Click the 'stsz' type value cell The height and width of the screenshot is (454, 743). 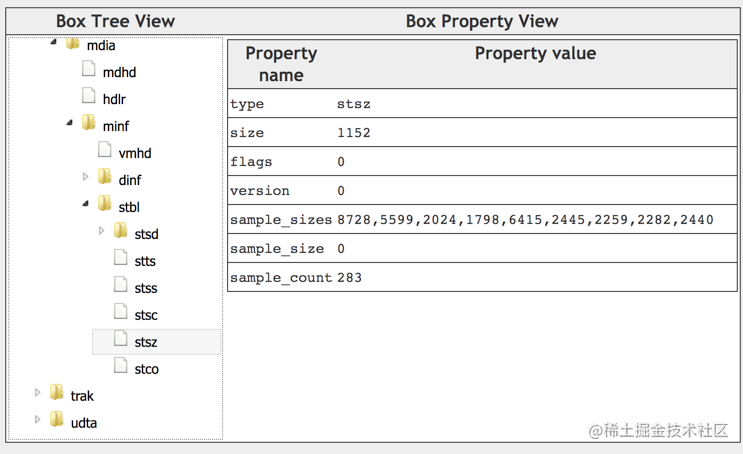click(x=354, y=104)
